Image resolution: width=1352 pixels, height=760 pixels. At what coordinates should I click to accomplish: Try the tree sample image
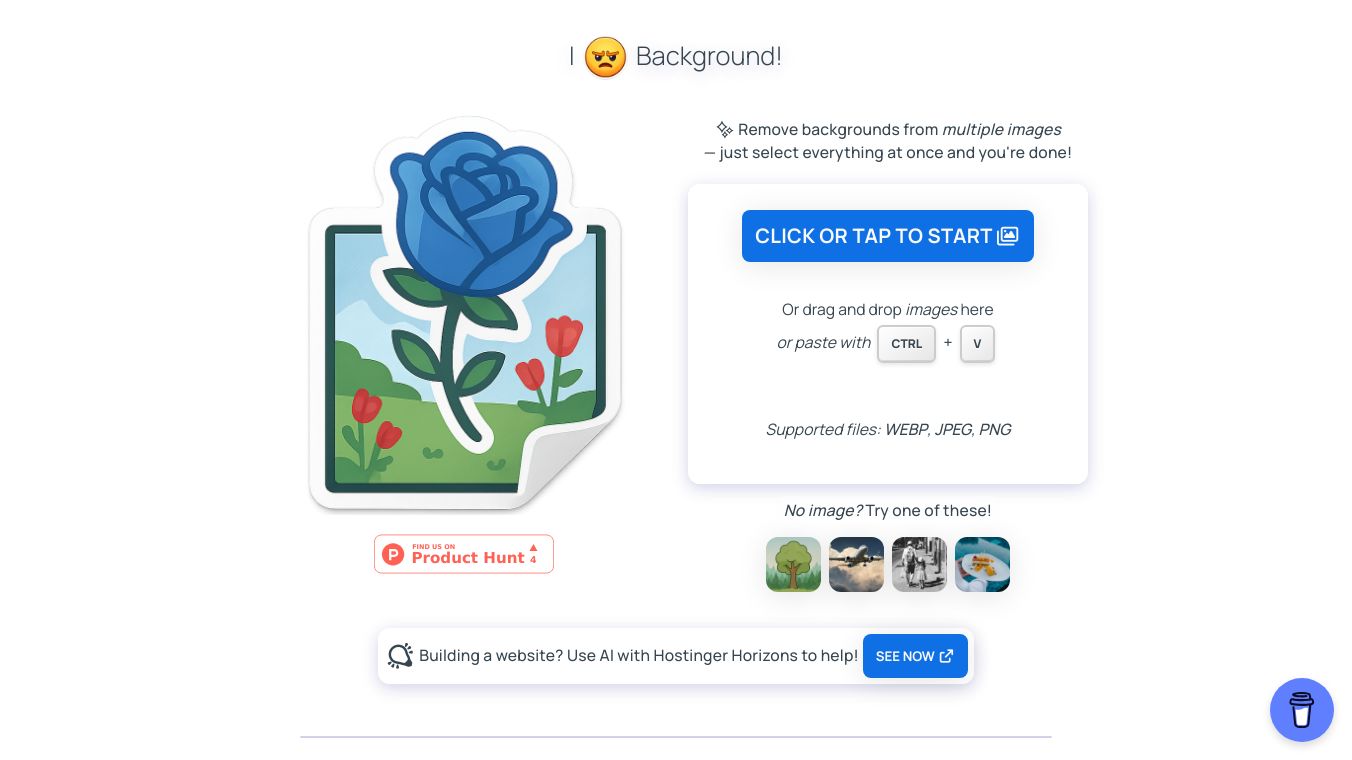click(x=793, y=564)
